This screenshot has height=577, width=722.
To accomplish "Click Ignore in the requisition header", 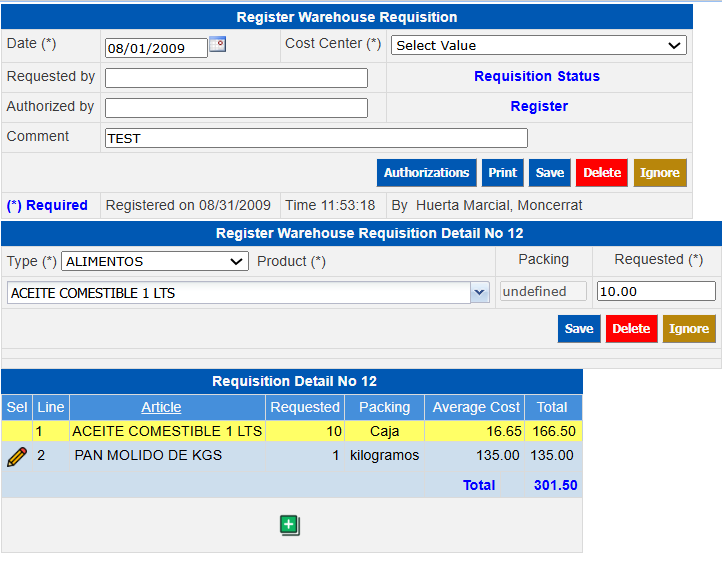I will 659,173.
